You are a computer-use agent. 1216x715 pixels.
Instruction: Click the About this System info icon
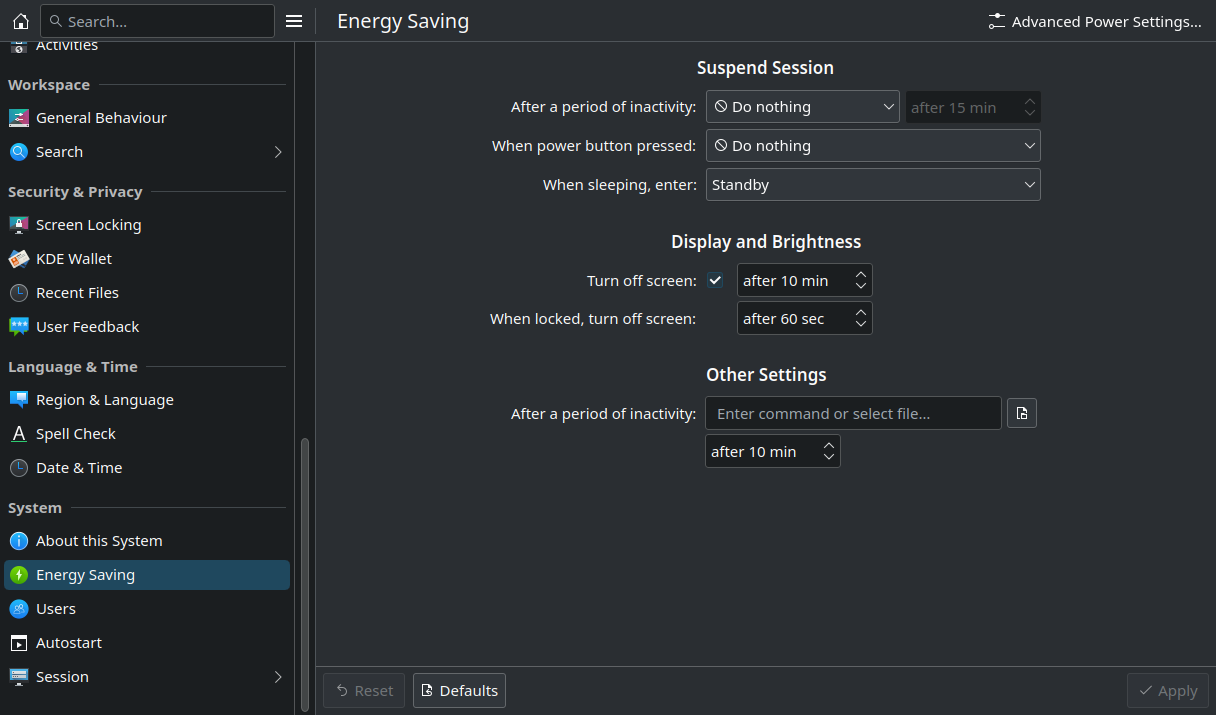pos(19,541)
